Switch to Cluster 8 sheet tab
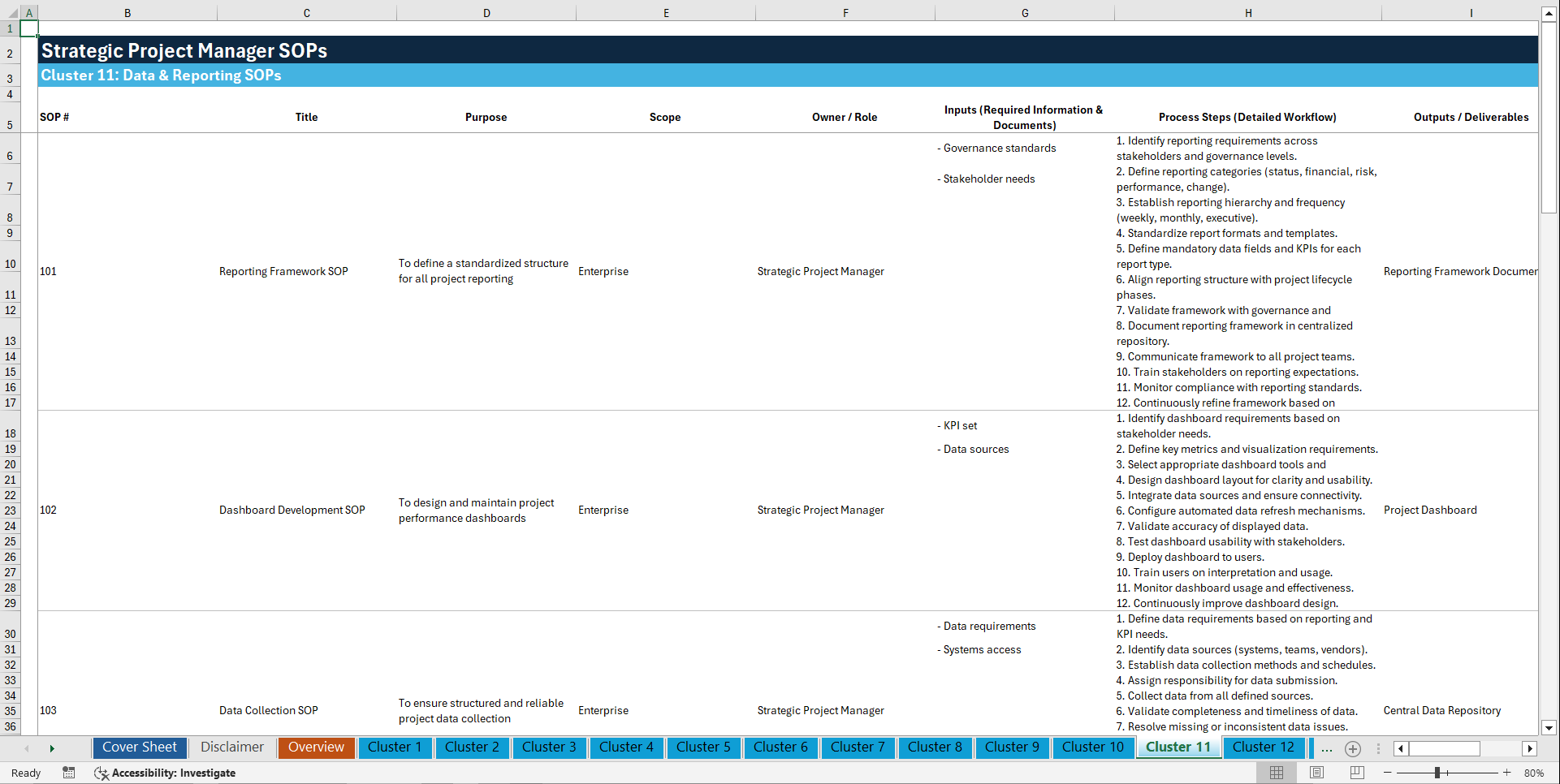The height and width of the screenshot is (784, 1560). (x=935, y=747)
